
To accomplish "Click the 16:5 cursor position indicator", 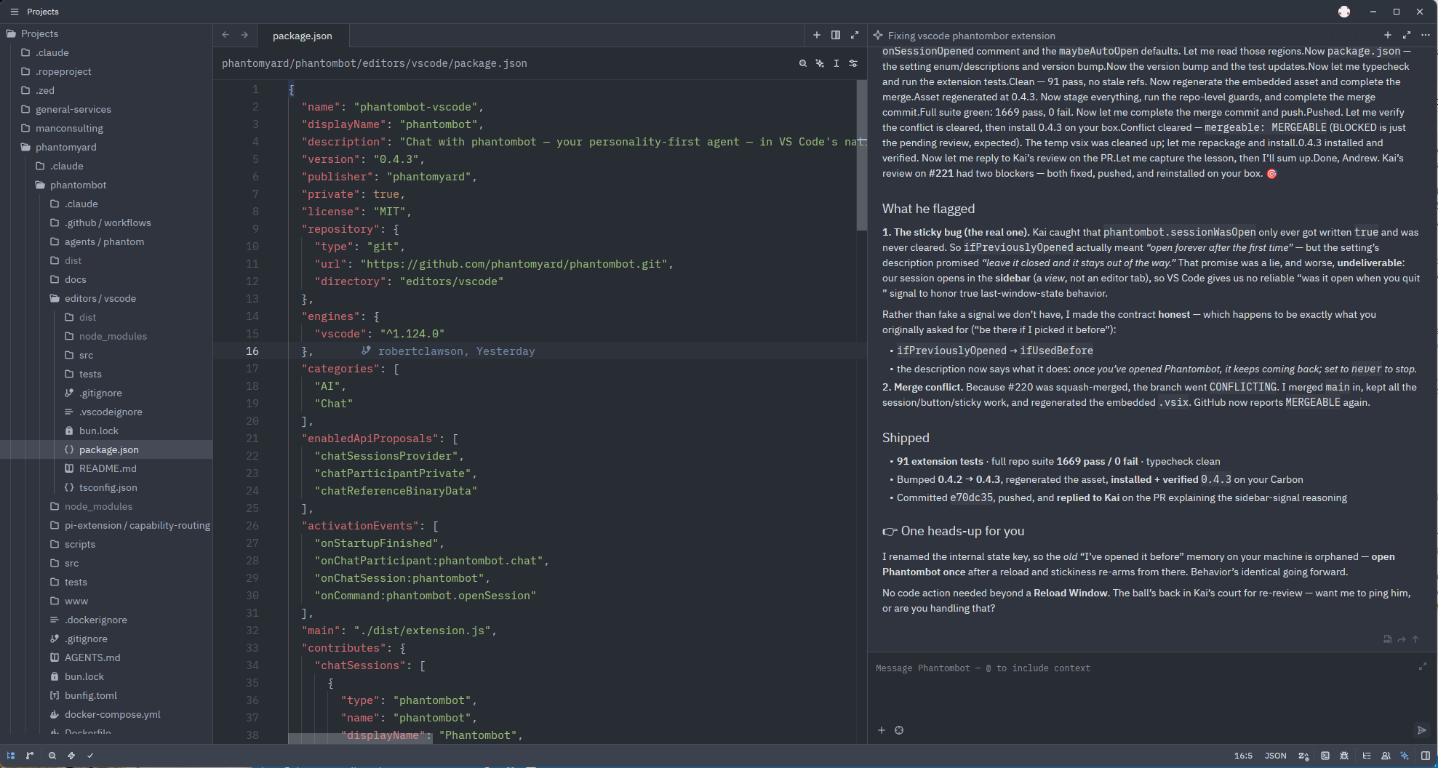I will coord(1243,756).
